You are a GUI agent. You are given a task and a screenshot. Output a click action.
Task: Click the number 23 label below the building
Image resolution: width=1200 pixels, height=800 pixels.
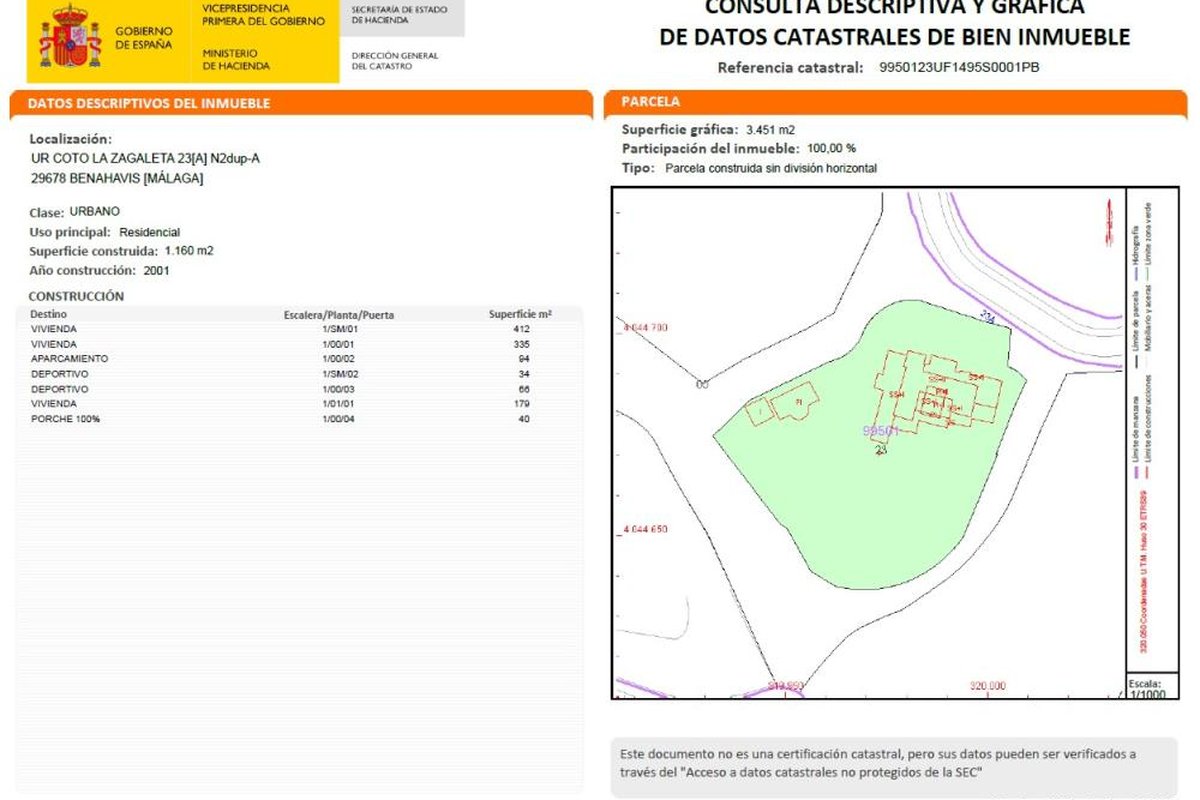pos(881,451)
